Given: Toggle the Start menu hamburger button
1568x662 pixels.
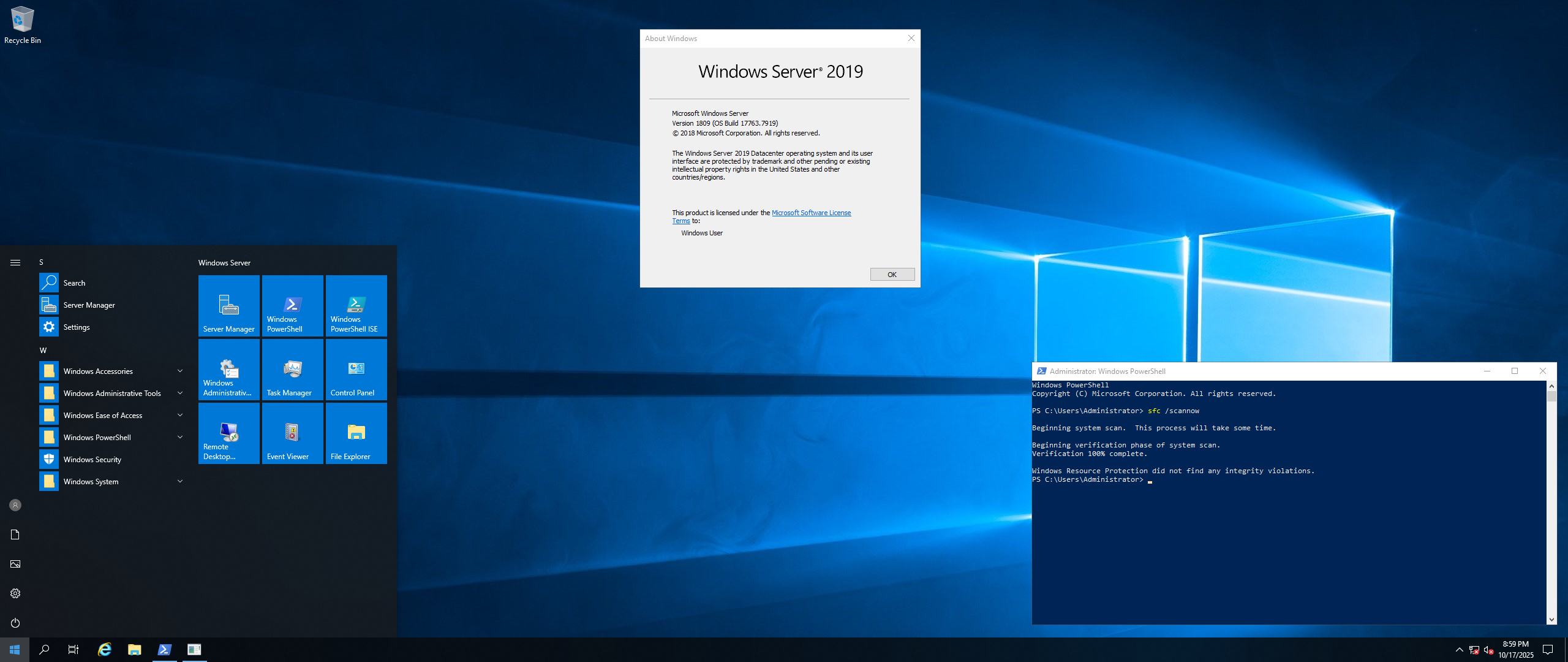Looking at the screenshot, I should click(x=15, y=262).
